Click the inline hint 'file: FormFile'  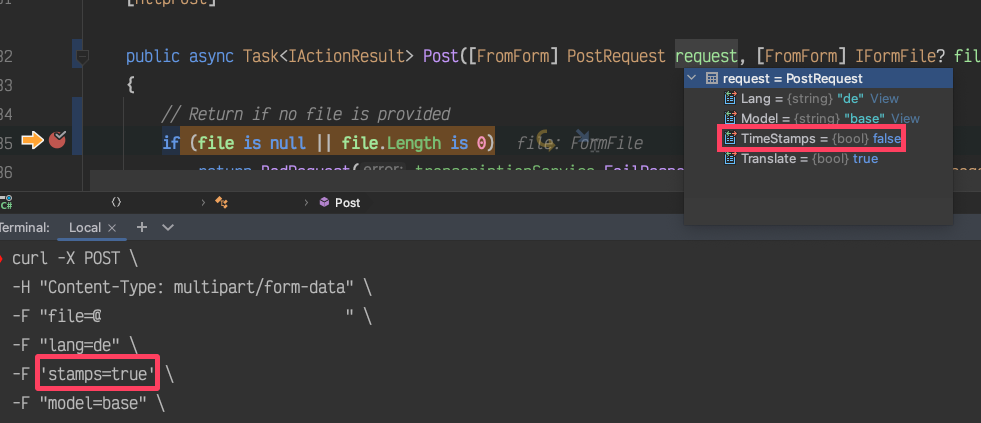click(580, 143)
